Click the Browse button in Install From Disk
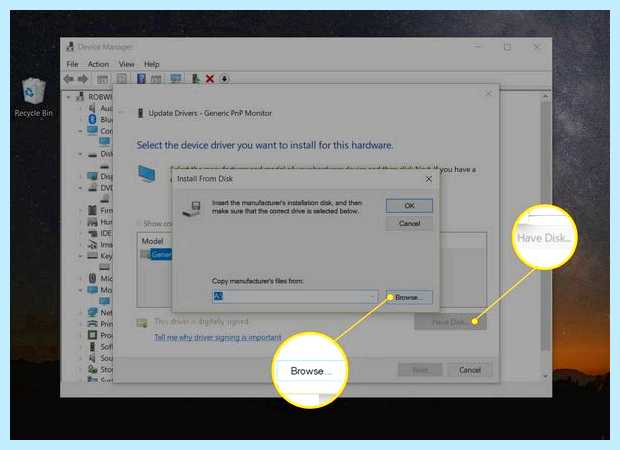Viewport: 620px width, 450px height. click(x=409, y=297)
